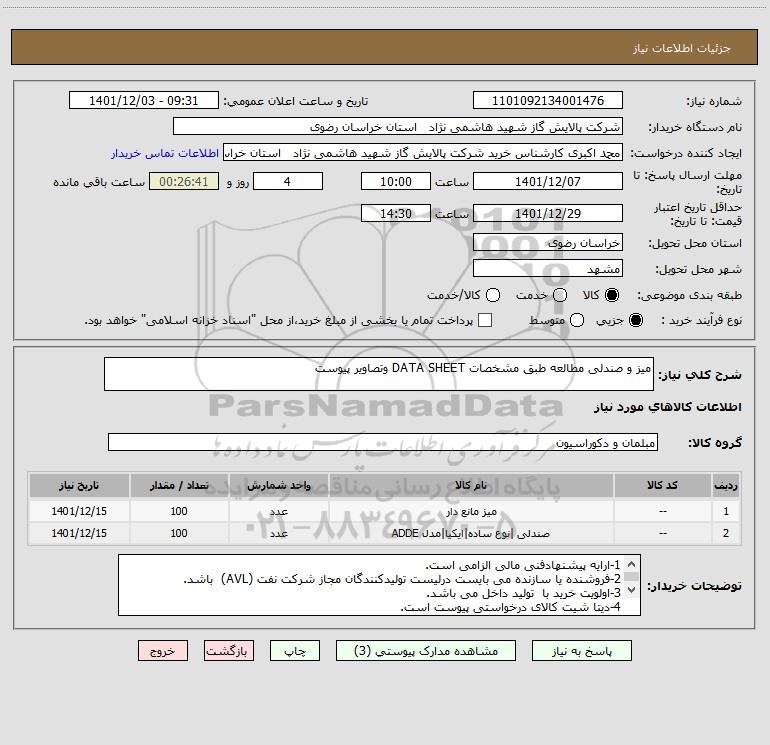Click the کد کالا column header
This screenshot has width=770, height=745.
point(662,485)
